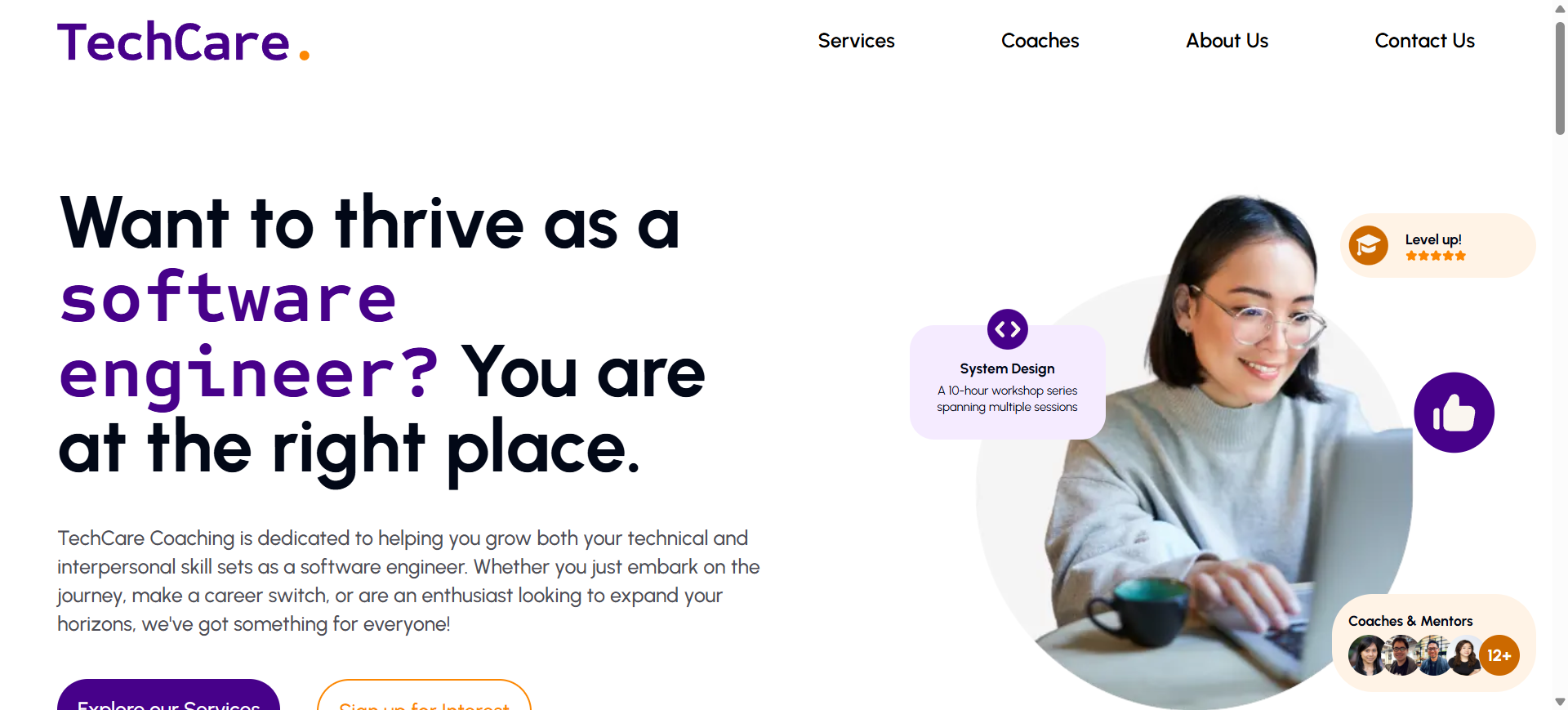
Task: Click the Sign up for Interest button
Action: 424,695
